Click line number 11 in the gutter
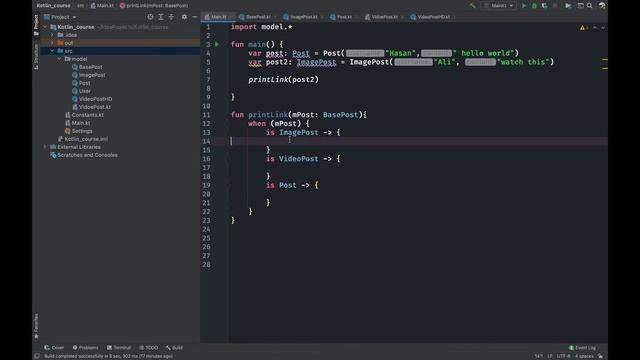The width and height of the screenshot is (640, 360). coord(206,115)
